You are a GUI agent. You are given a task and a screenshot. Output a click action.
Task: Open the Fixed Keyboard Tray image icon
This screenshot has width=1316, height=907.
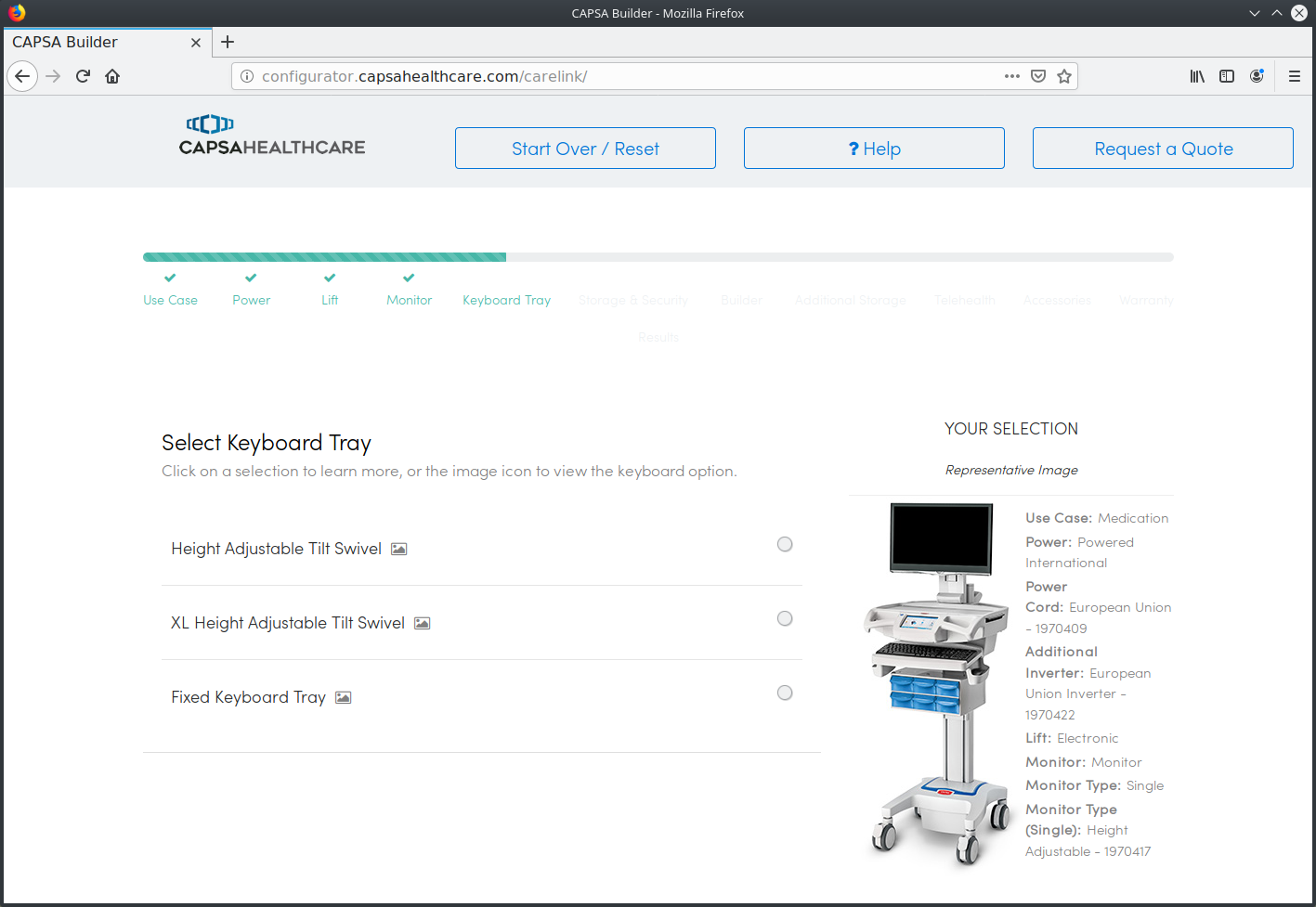point(343,696)
